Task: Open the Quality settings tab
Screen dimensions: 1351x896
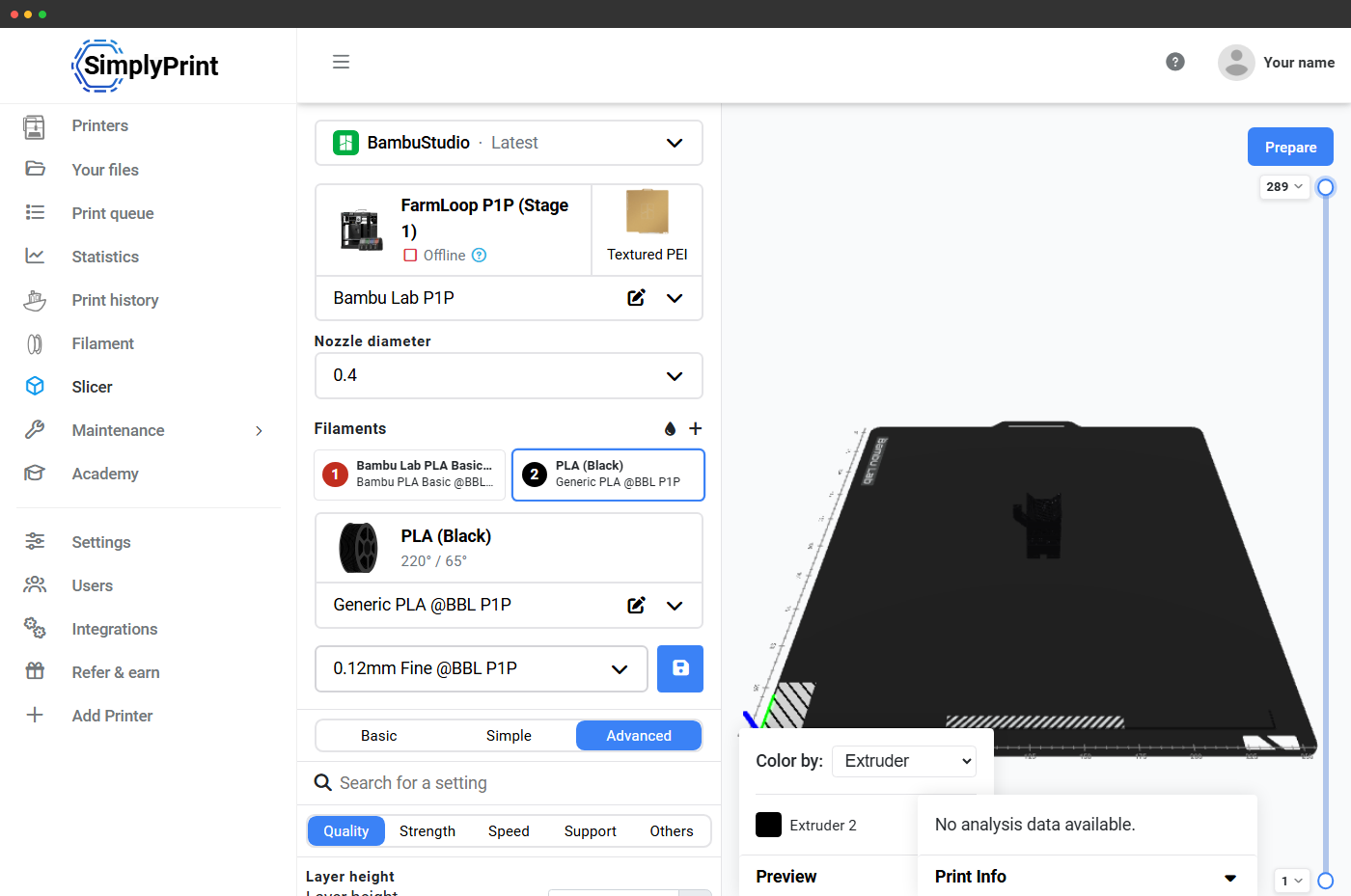Action: (x=346, y=831)
